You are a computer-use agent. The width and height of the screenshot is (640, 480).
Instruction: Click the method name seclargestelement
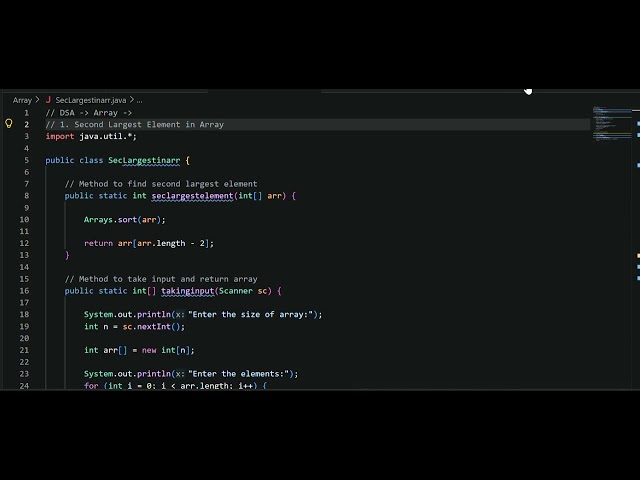[192, 196]
